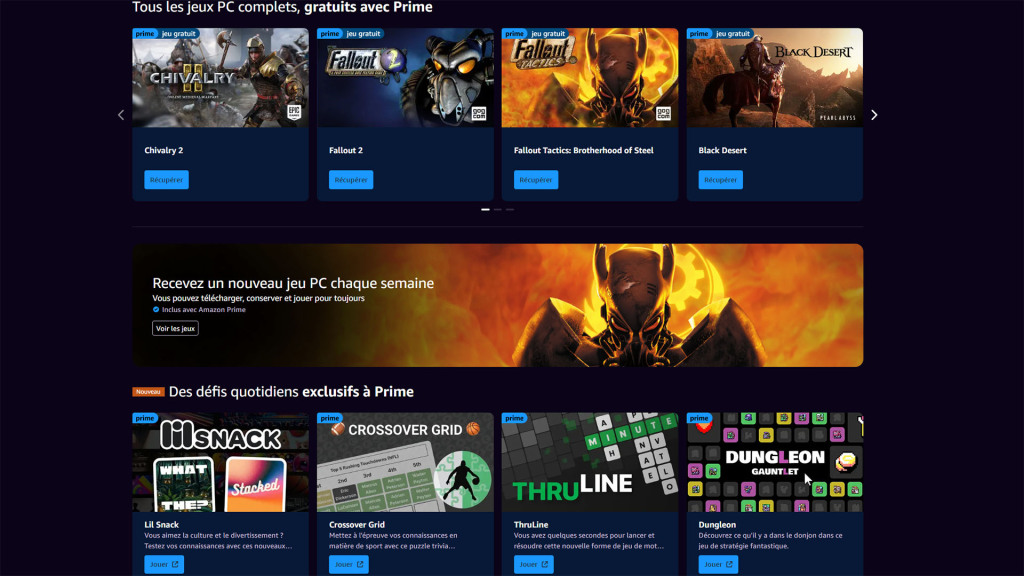The height and width of the screenshot is (576, 1024).
Task: Click the prime badge on the Black Desert card
Action: tap(699, 33)
